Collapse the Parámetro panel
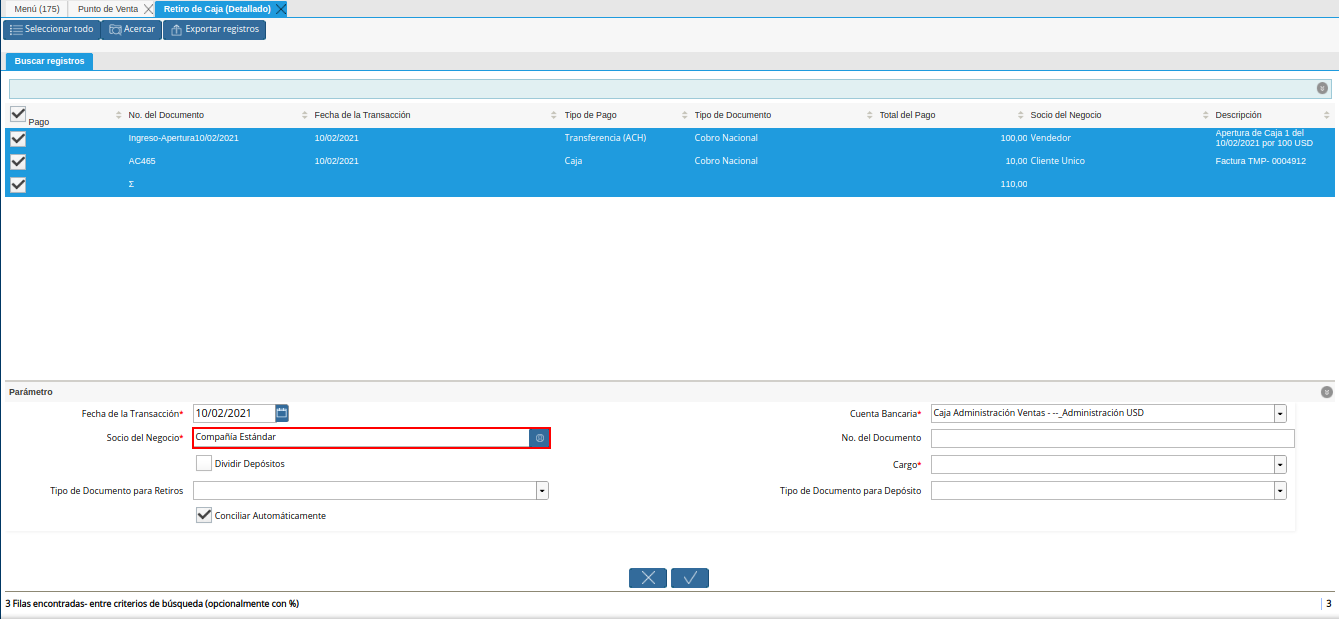The height and width of the screenshot is (619, 1339). (1326, 392)
